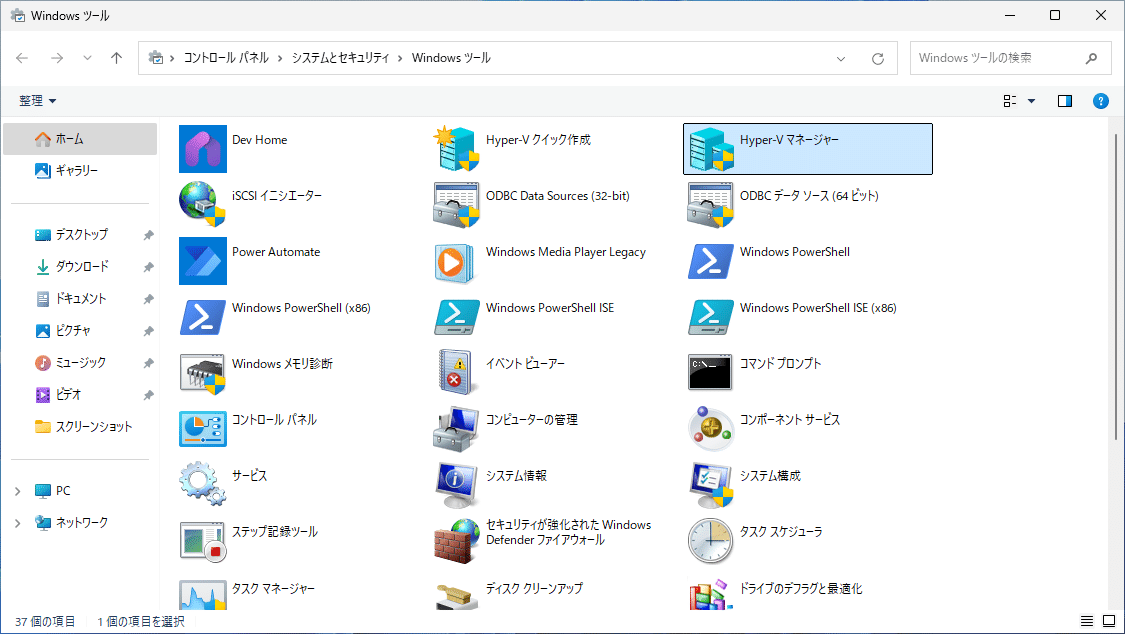Click the ODBC Data Sources (32-bit) icon
This screenshot has height=634, width=1125.
(x=456, y=204)
